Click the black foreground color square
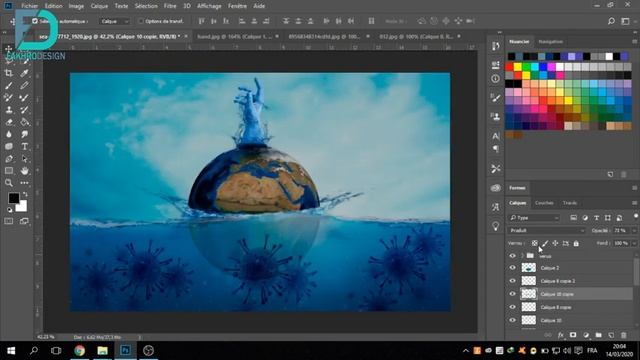This screenshot has height=360, width=640. click(13, 198)
